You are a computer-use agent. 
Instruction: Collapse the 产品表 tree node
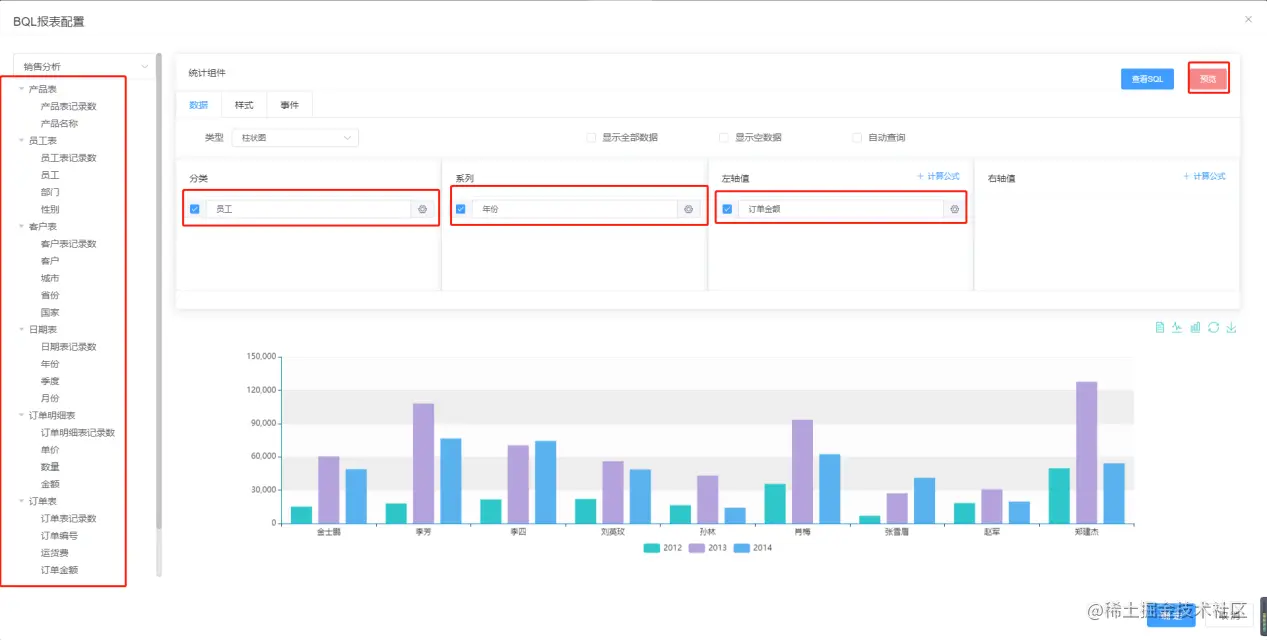click(x=22, y=89)
